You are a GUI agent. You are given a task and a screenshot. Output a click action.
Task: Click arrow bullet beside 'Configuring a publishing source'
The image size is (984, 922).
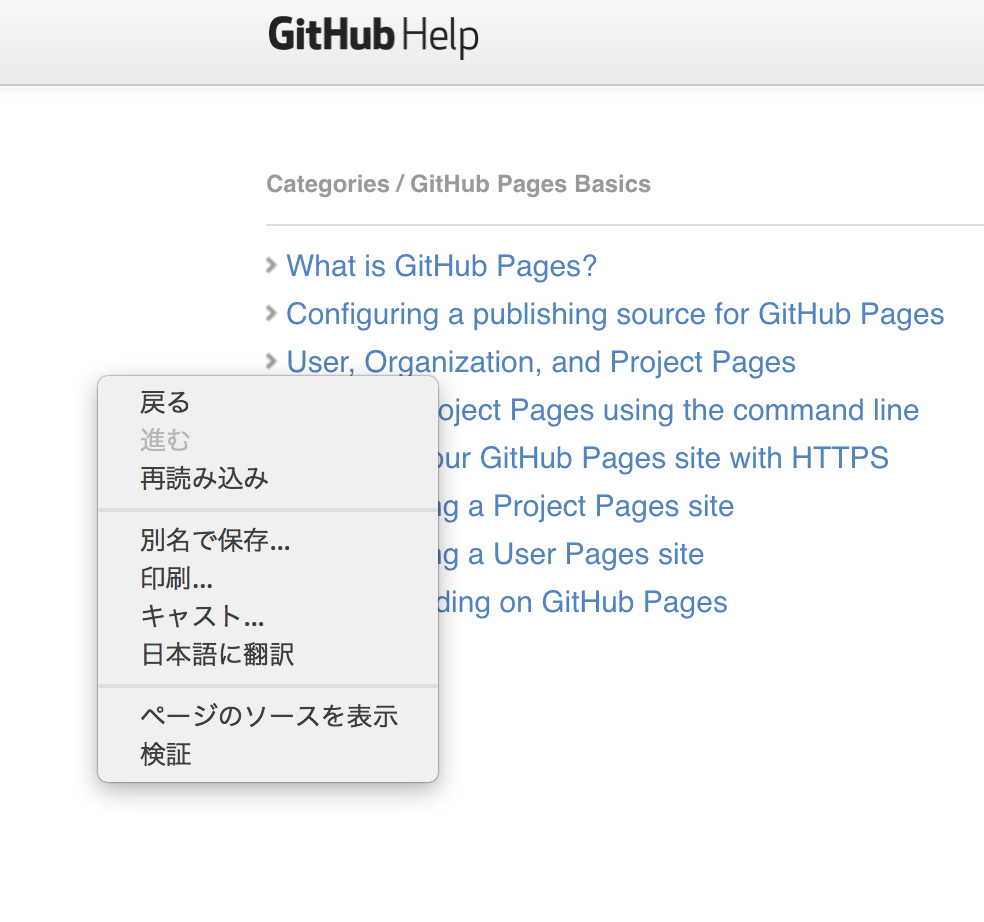pos(271,313)
